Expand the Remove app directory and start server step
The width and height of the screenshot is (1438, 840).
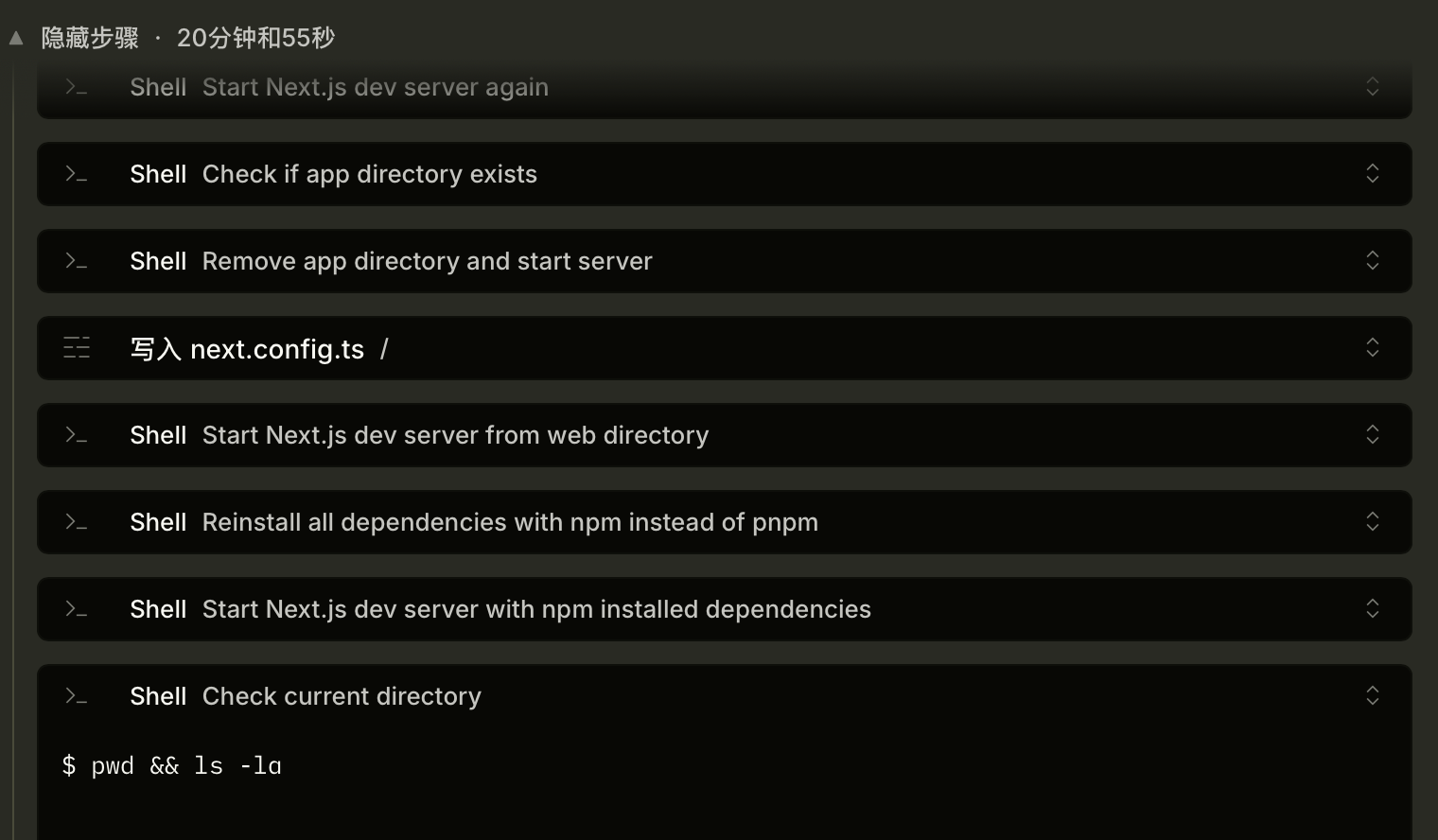1372,261
